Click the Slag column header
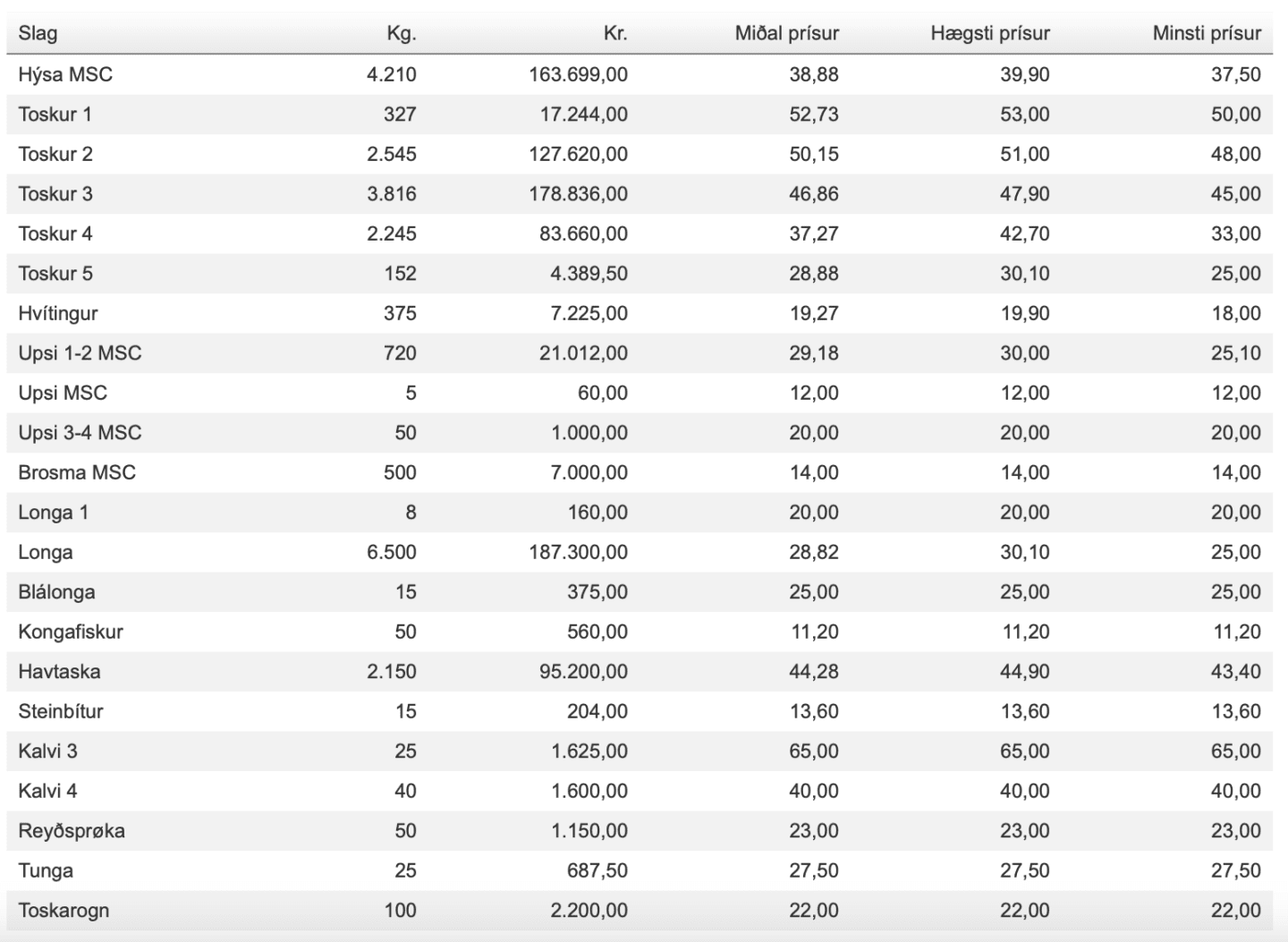This screenshot has width=1288, height=942. click(38, 34)
